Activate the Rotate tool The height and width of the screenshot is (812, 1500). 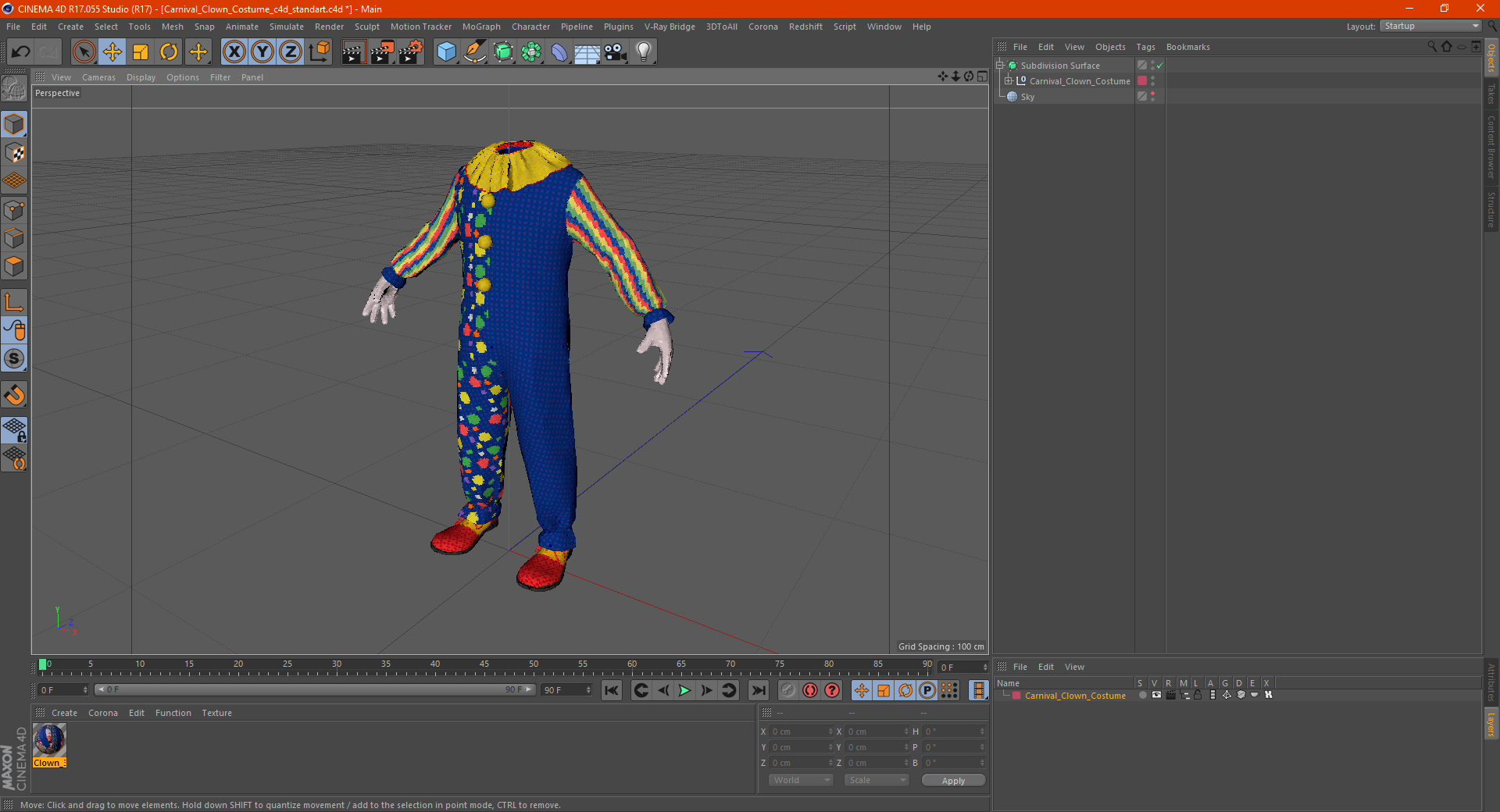pos(169,52)
